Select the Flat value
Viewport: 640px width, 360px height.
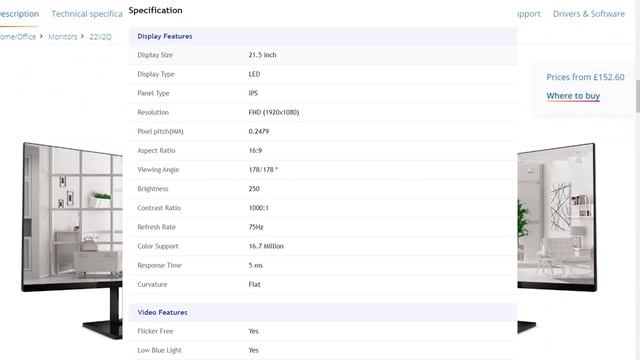click(x=254, y=285)
